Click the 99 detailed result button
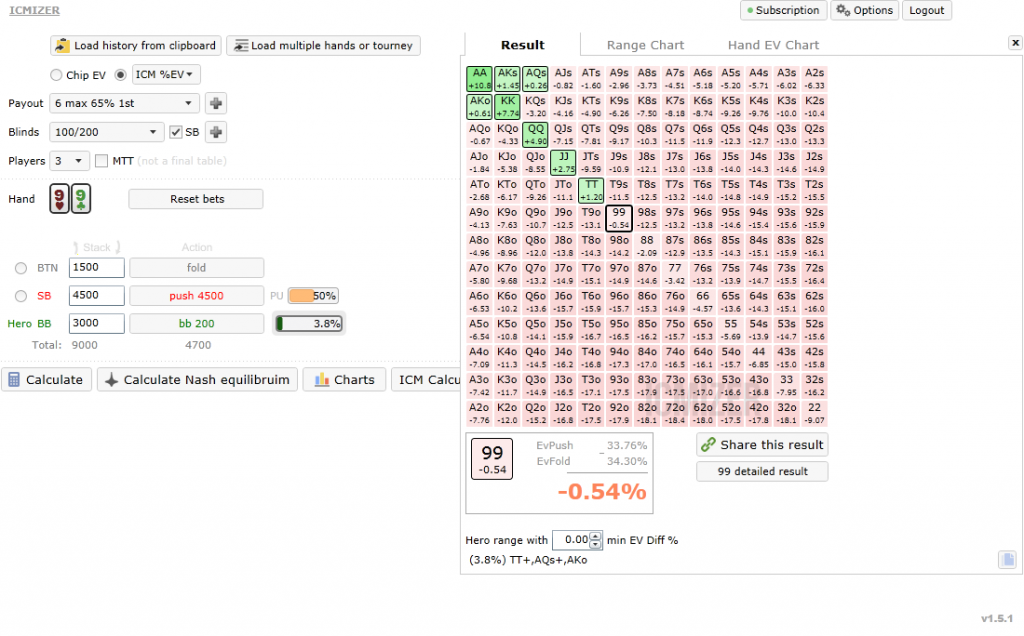This screenshot has width=1024, height=636. coord(762,471)
